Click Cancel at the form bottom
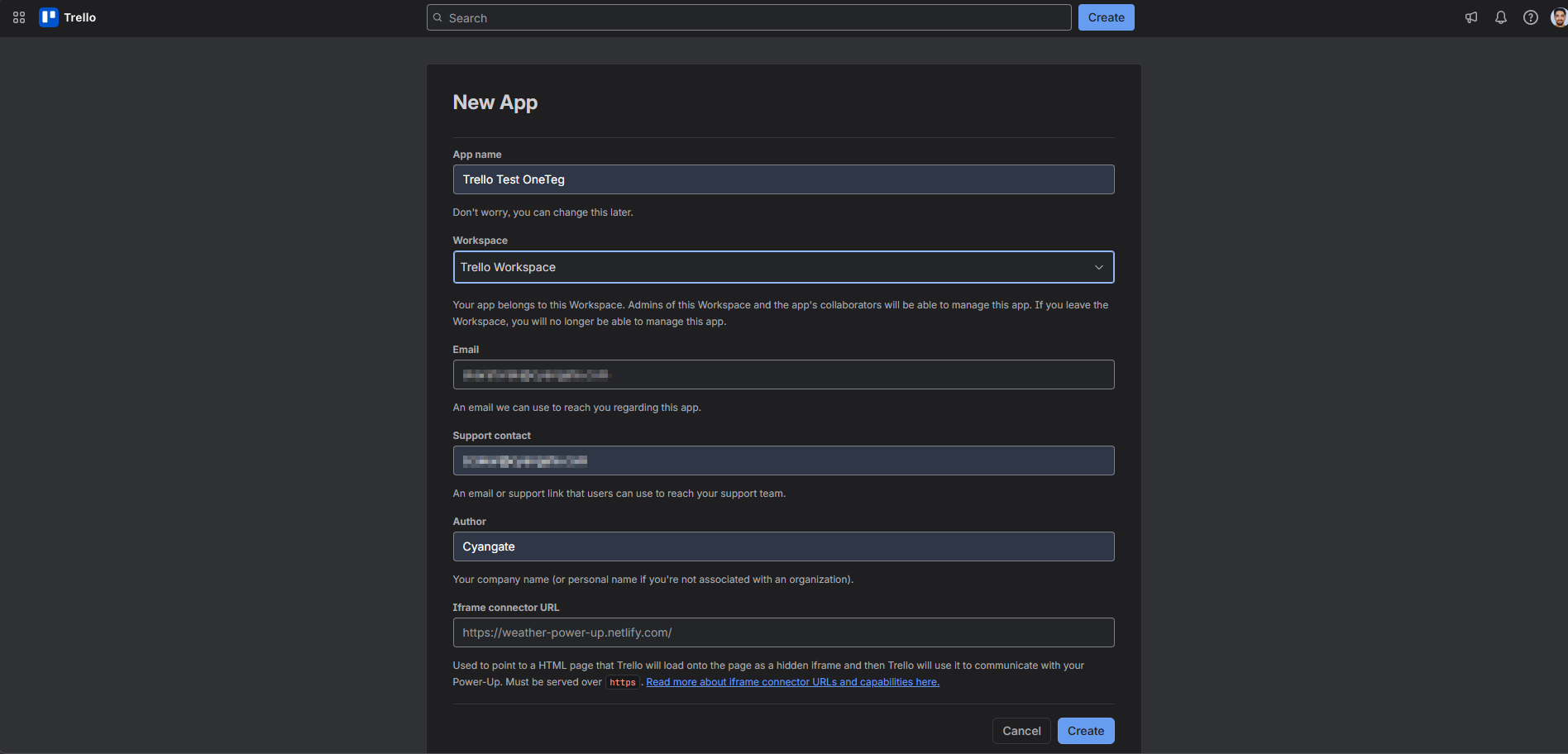1568x754 pixels. tap(1022, 731)
